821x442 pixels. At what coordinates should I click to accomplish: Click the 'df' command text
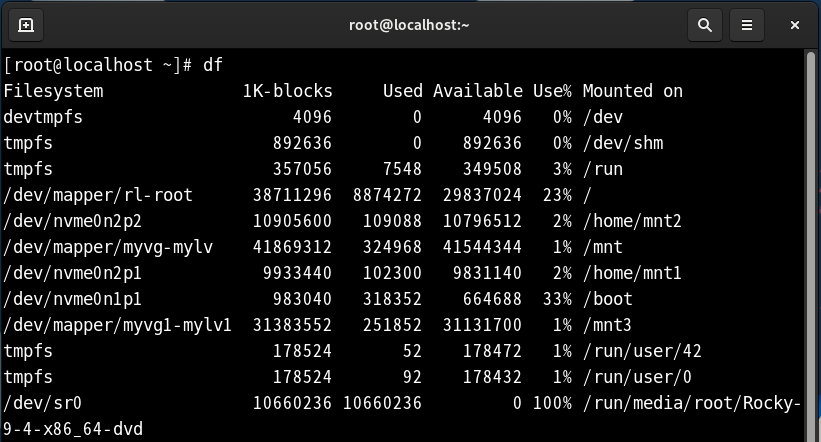pyautogui.click(x=213, y=65)
